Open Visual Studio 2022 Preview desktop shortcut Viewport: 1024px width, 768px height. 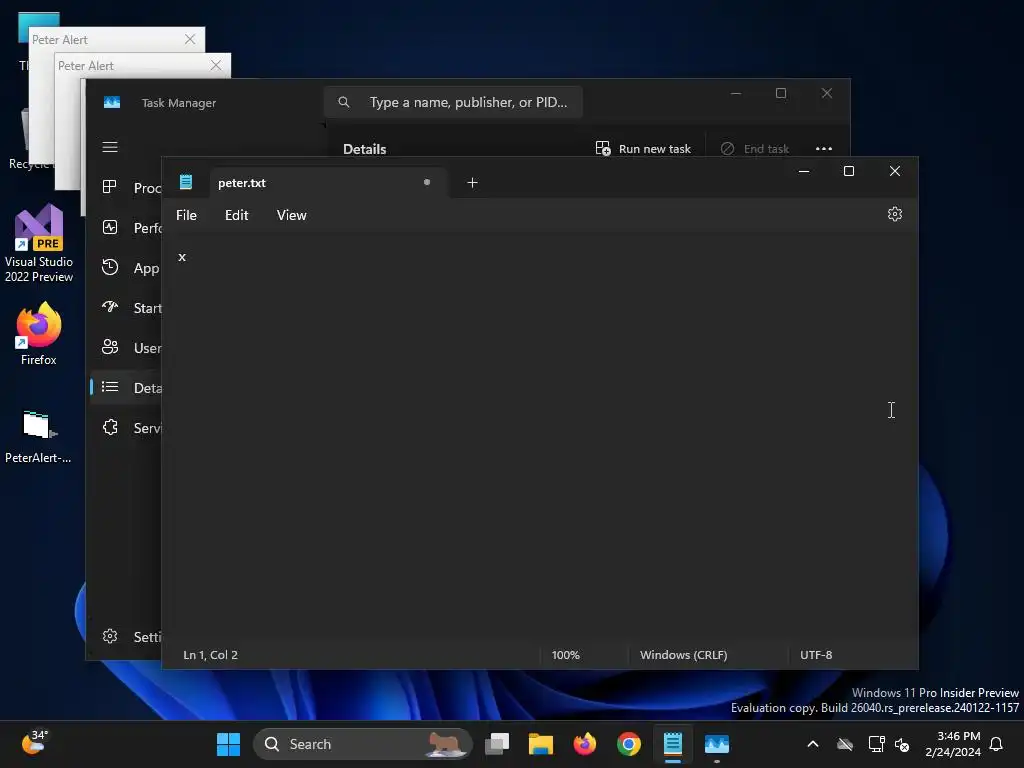(39, 243)
